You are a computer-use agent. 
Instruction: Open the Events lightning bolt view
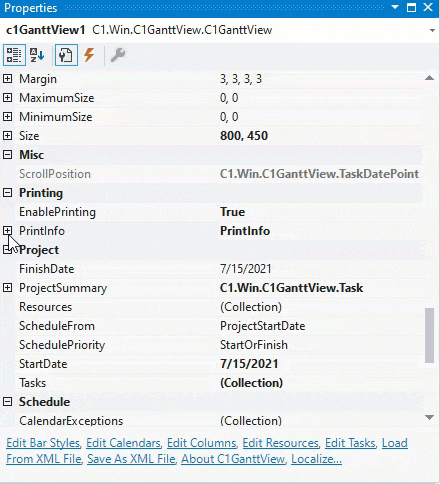(89, 55)
